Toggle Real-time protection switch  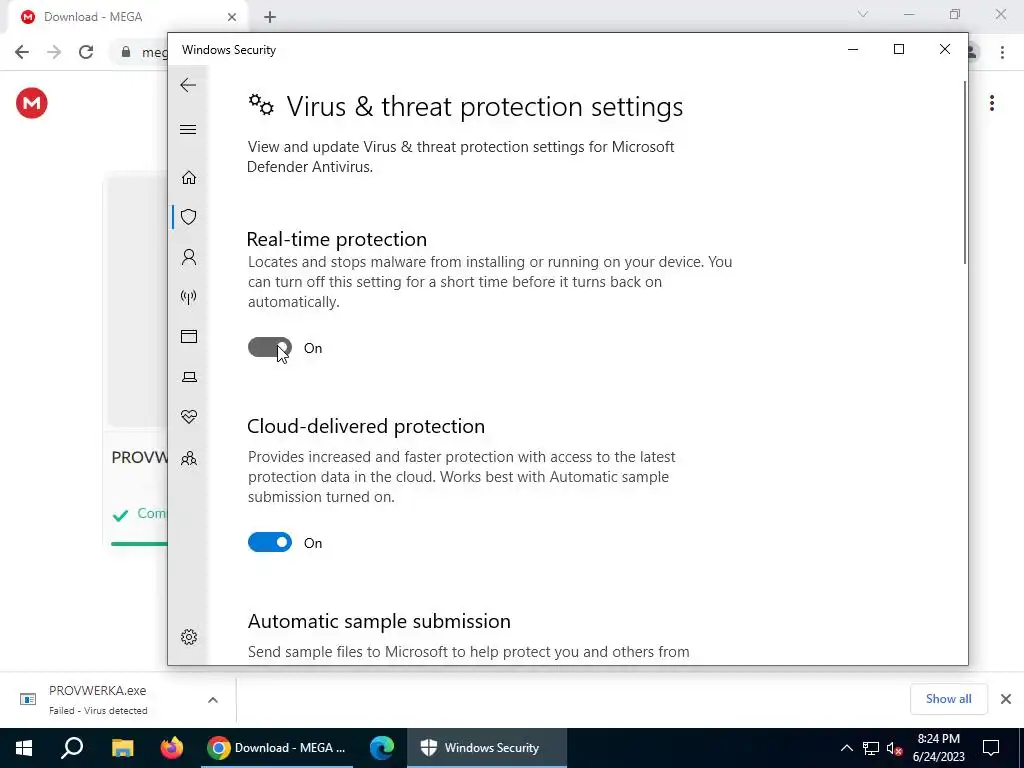point(270,347)
